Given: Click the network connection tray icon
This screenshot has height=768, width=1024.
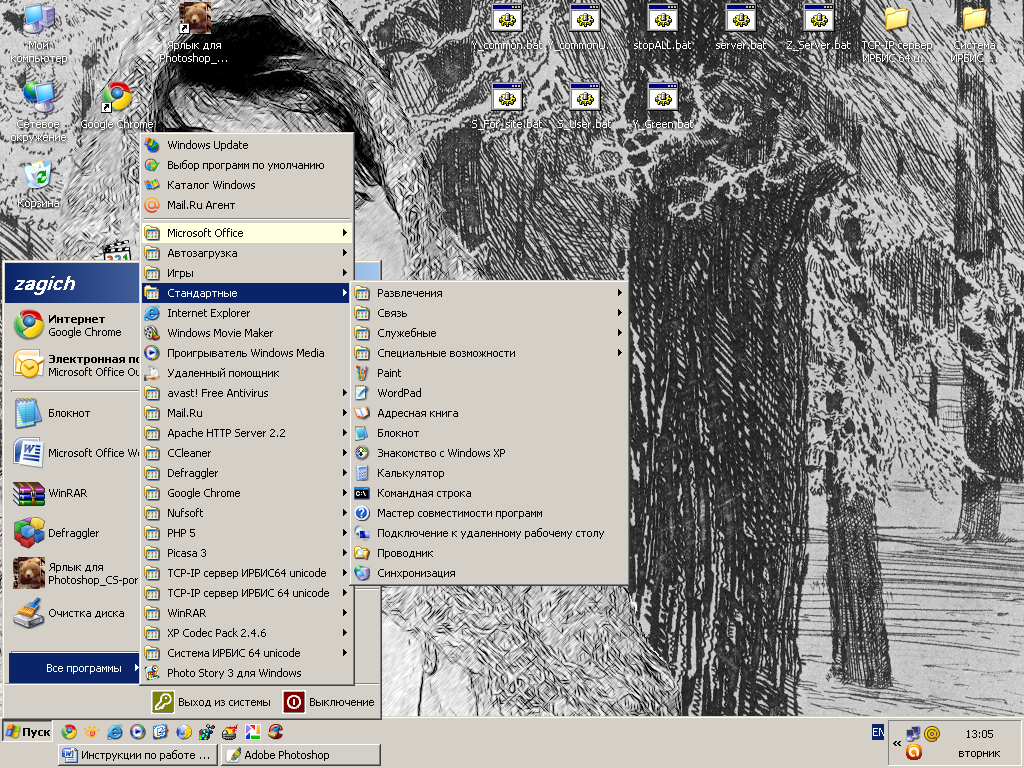Looking at the screenshot, I should [913, 734].
